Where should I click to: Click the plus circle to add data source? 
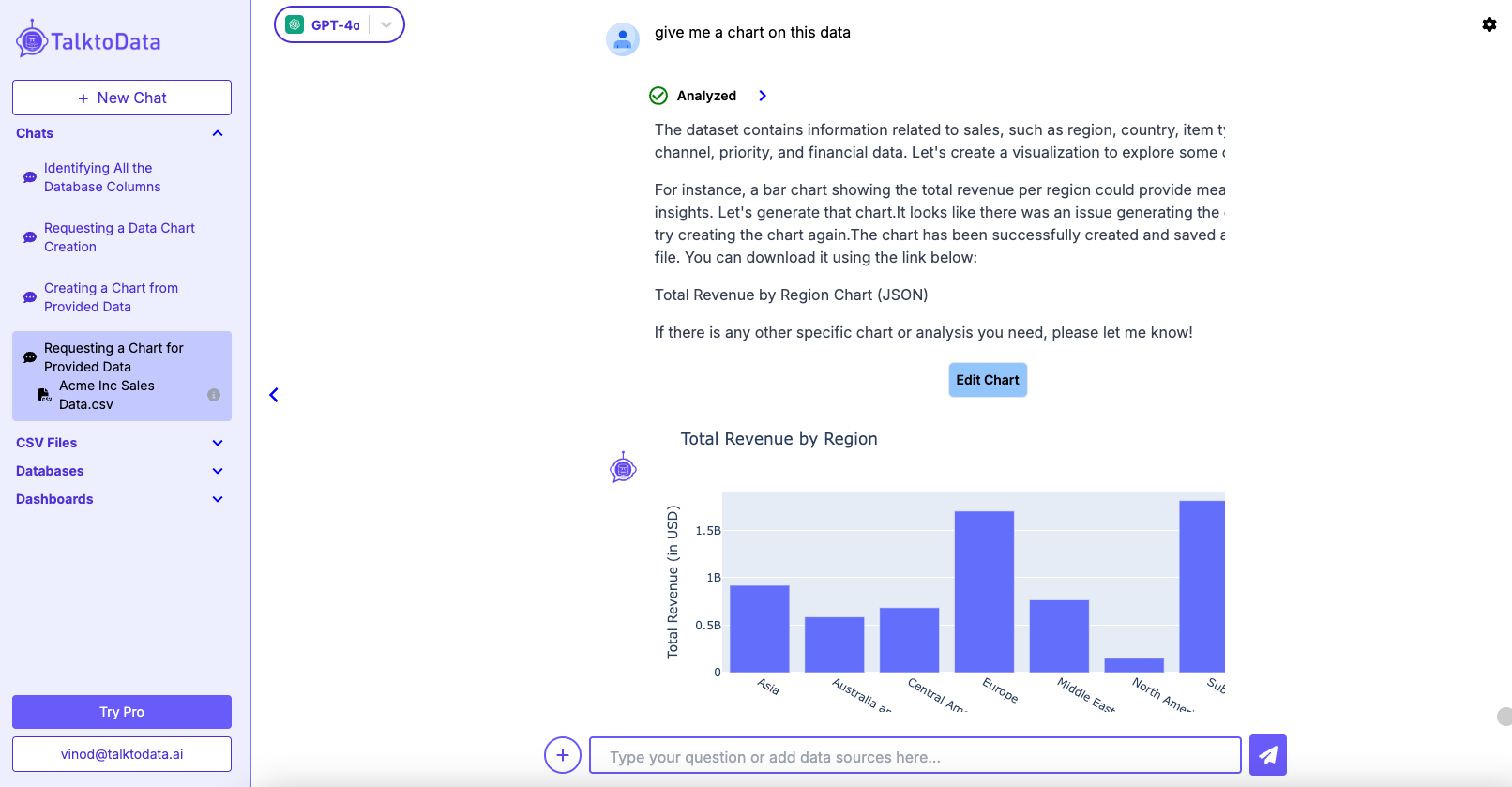[563, 755]
